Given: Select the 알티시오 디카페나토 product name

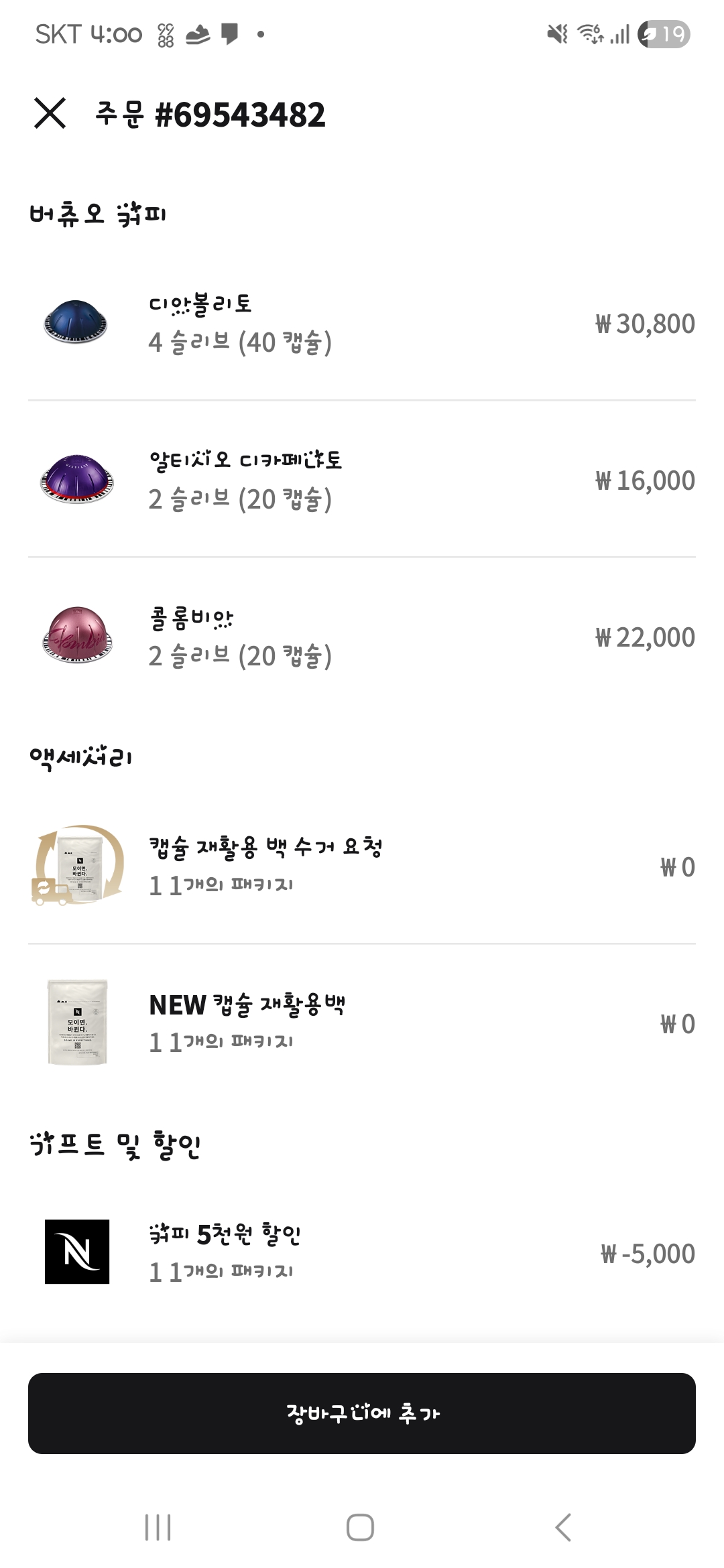Looking at the screenshot, I should click(245, 460).
